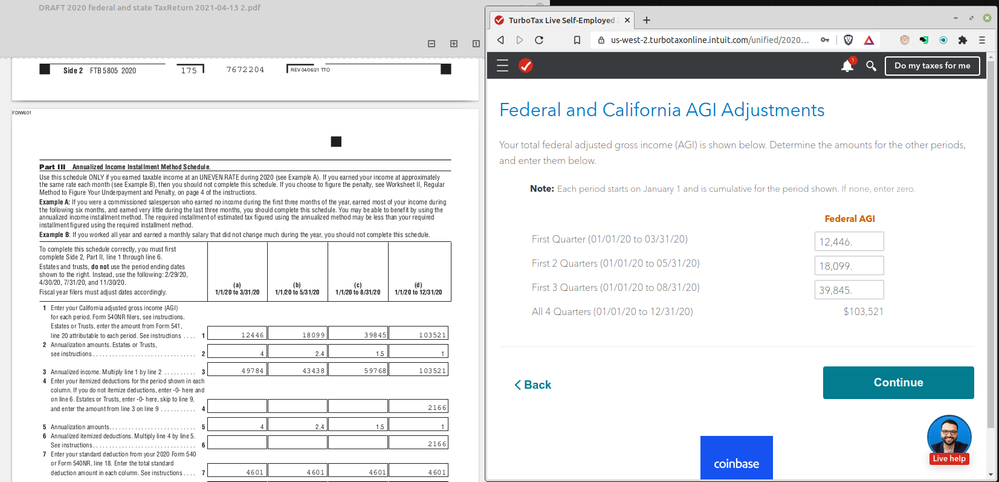The image size is (999, 482).
Task: Click the coinbase advertisement
Action: [x=737, y=457]
